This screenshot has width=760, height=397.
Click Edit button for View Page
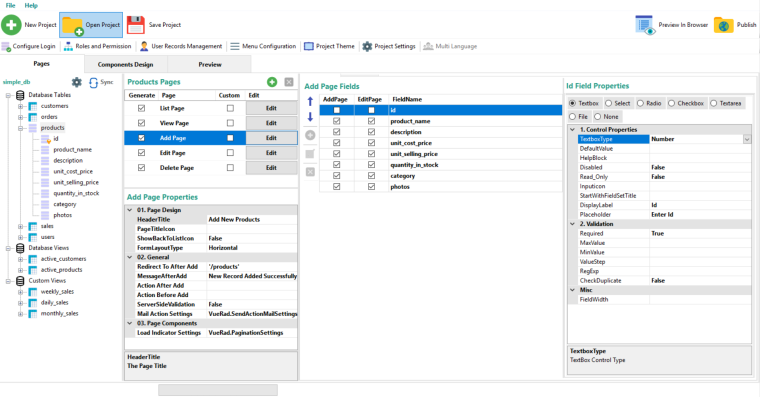click(x=271, y=123)
